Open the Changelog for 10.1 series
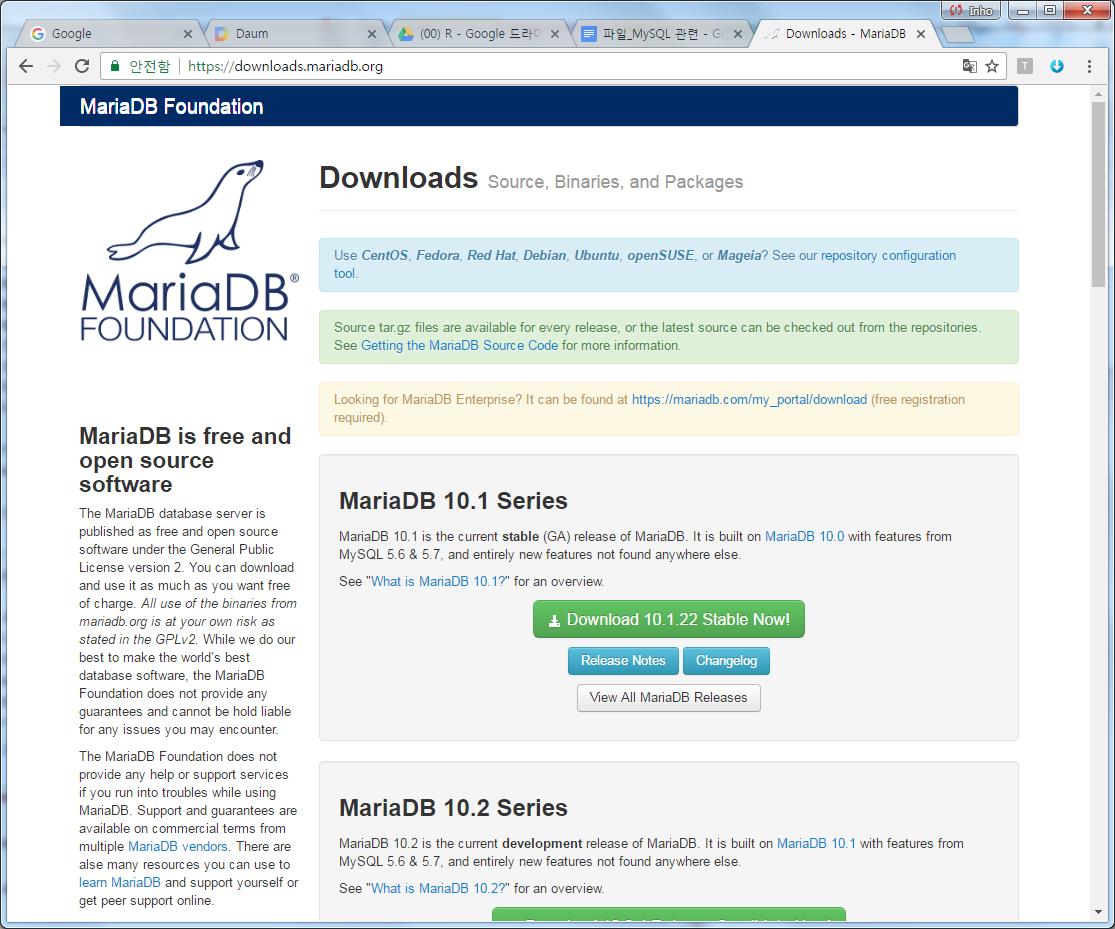This screenshot has width=1115, height=929. [726, 661]
